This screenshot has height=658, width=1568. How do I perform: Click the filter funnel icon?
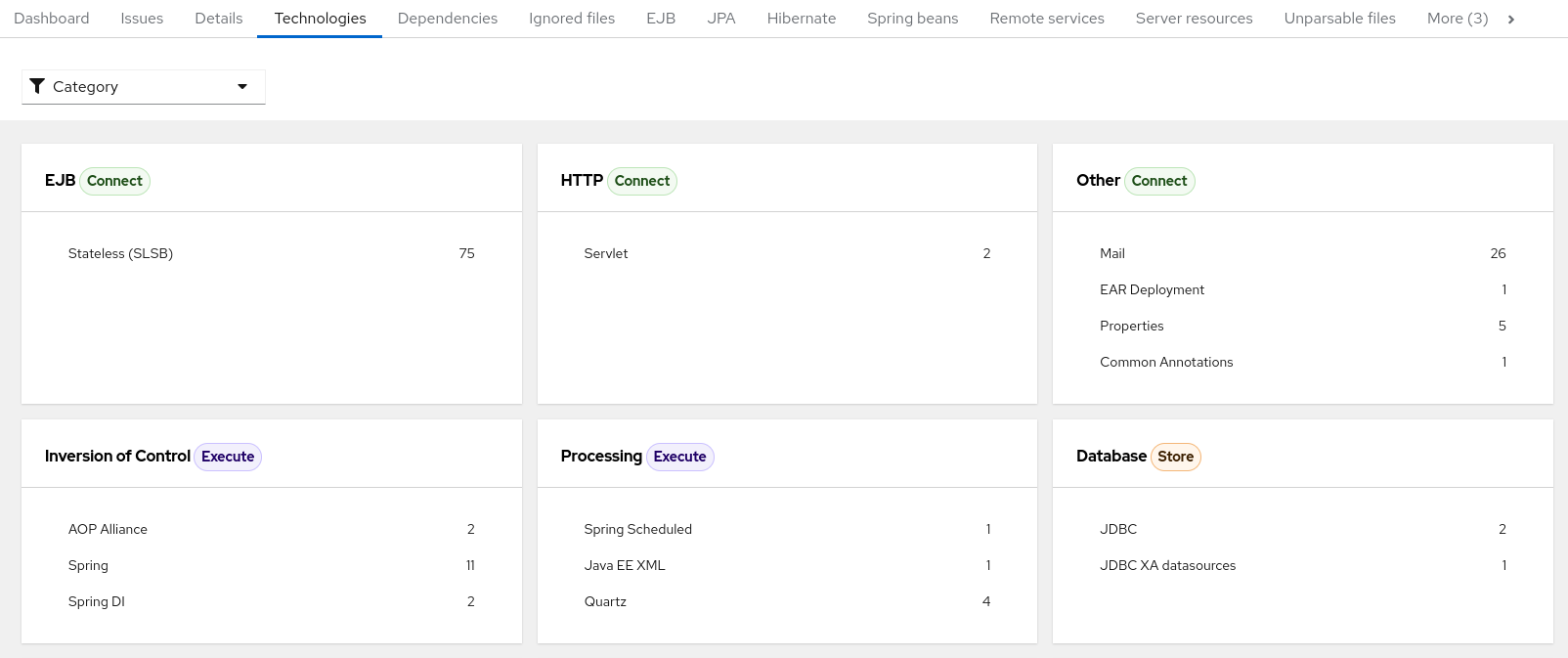click(x=37, y=86)
